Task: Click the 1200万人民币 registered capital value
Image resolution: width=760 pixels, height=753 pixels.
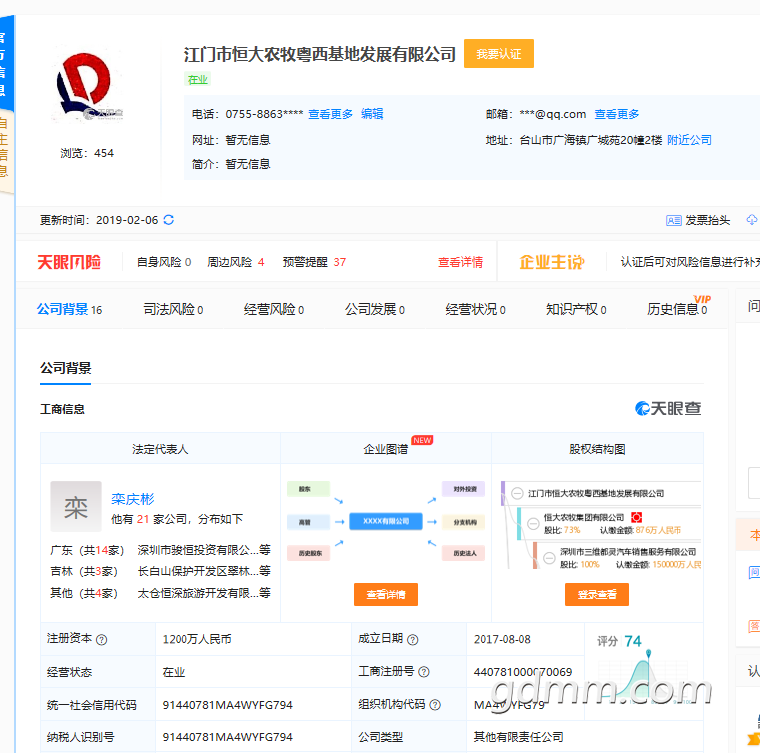Action: coord(197,640)
